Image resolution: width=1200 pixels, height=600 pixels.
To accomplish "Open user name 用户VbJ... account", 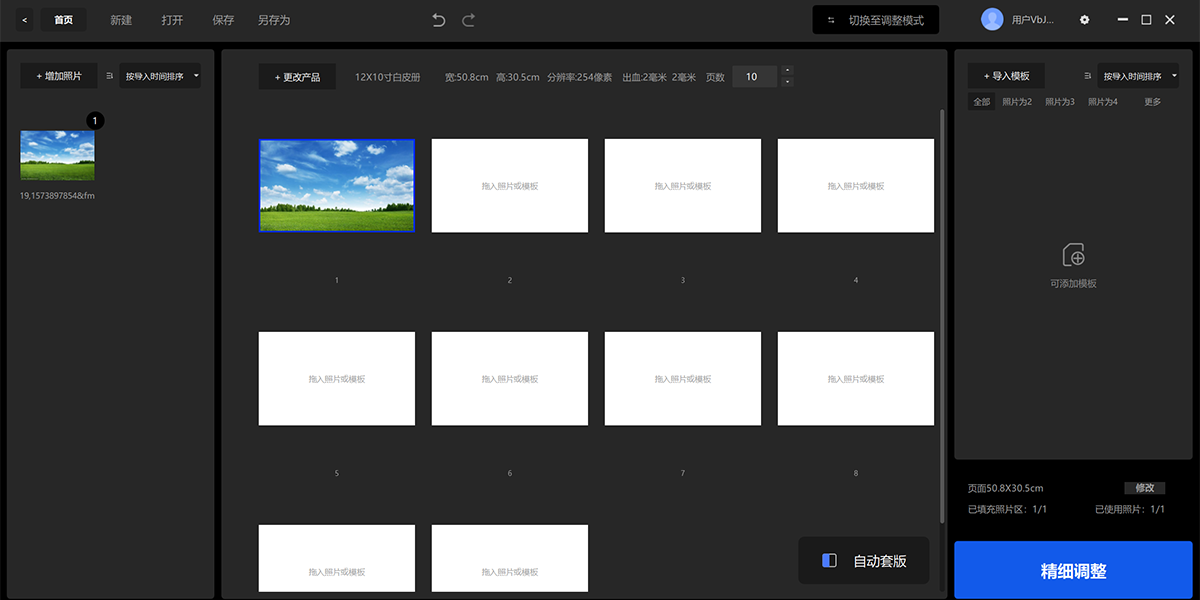I will [x=1033, y=20].
